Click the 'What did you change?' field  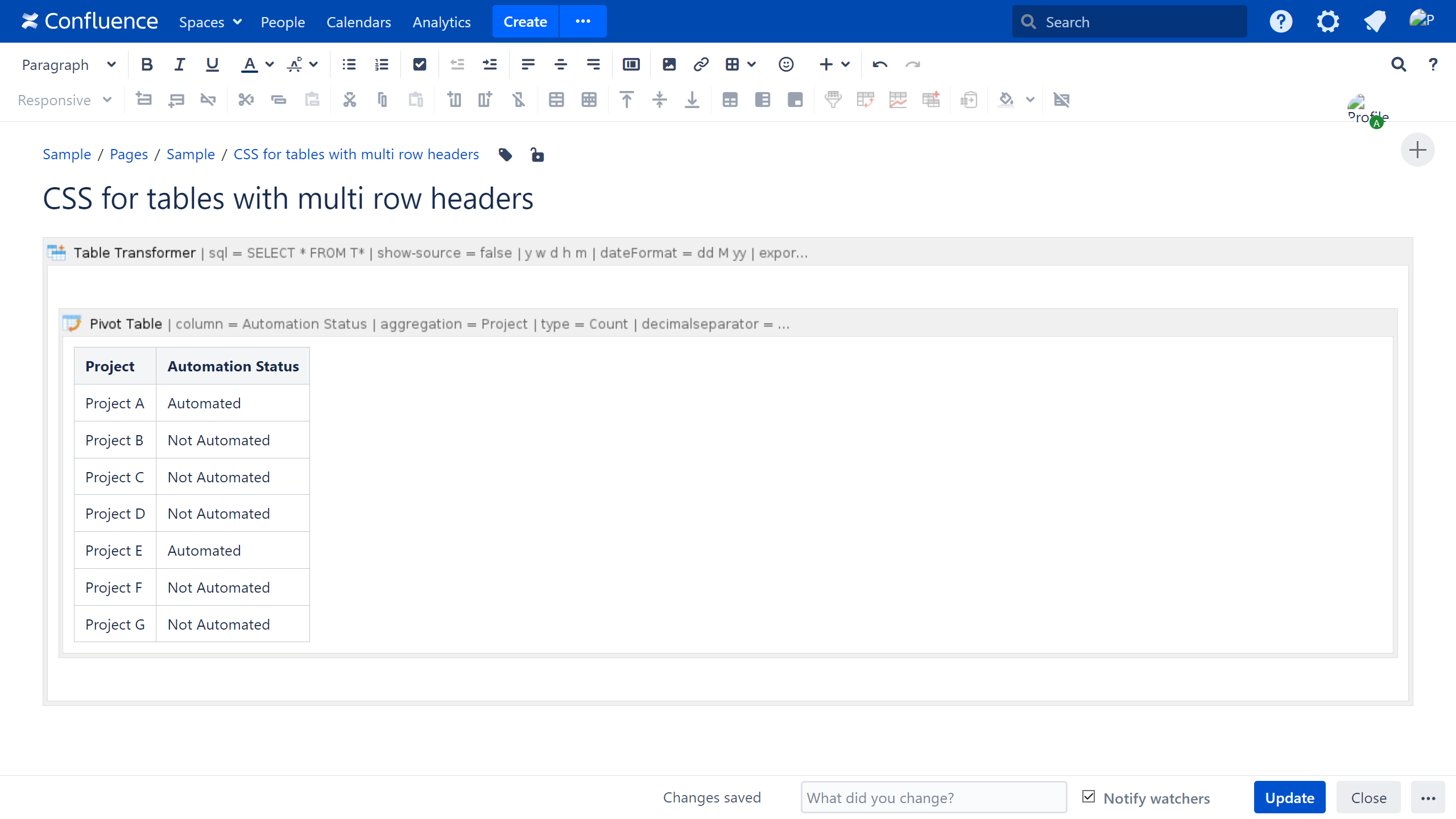click(933, 797)
